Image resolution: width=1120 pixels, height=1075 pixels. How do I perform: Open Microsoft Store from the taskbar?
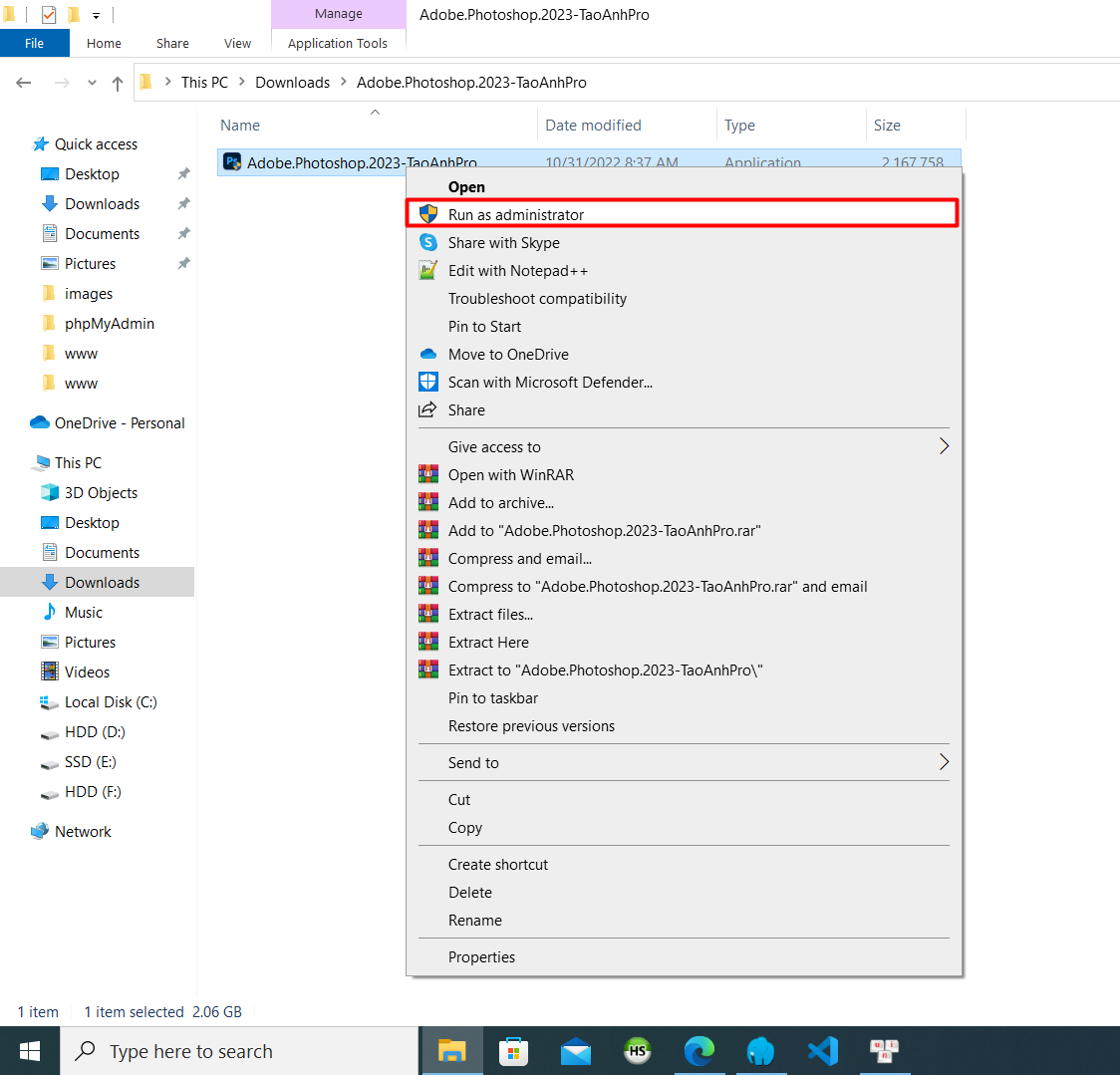(x=513, y=1051)
